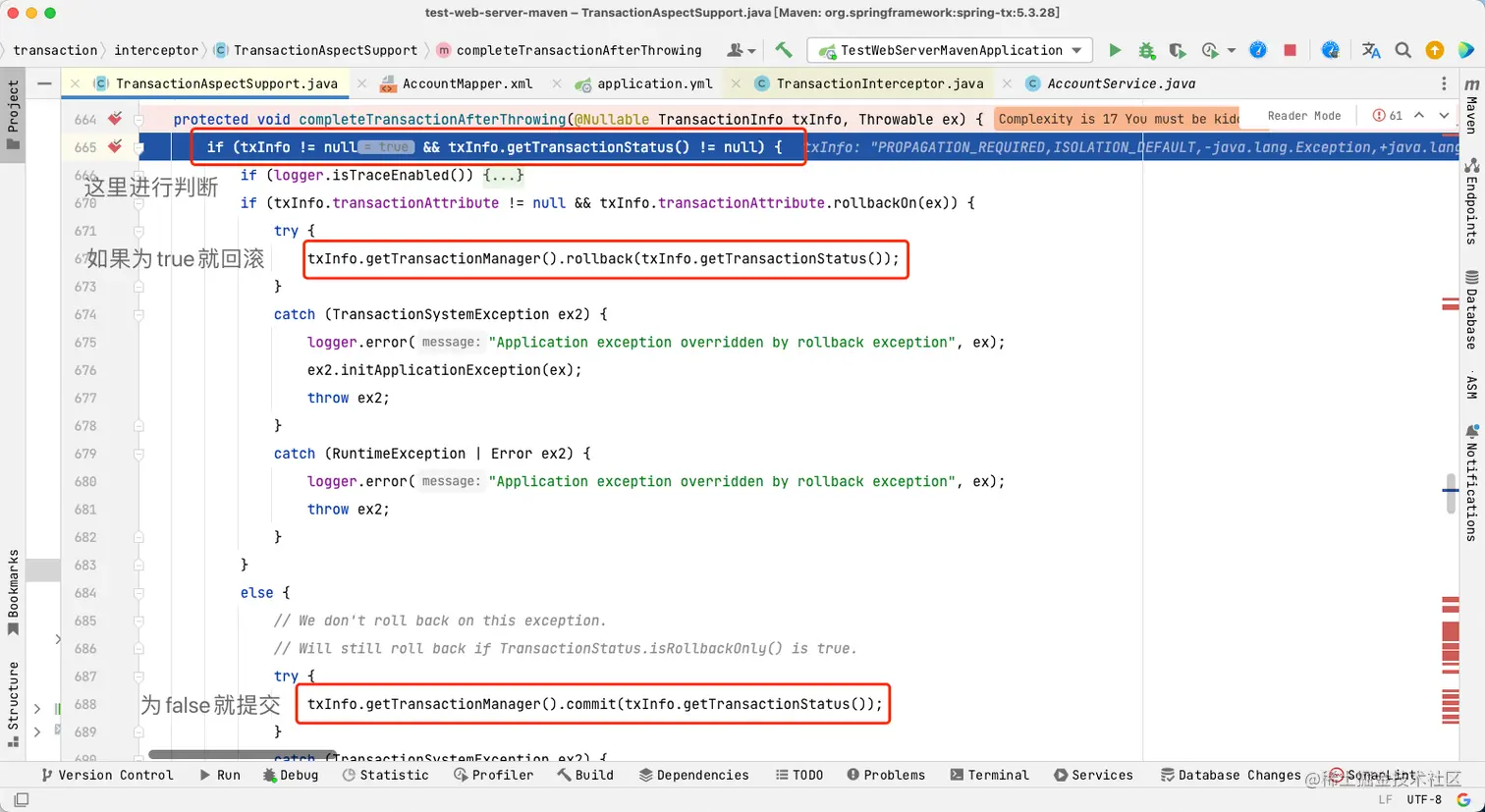Open the Endpoints tool window
This screenshot has height=812, width=1485.
(x=1470, y=206)
